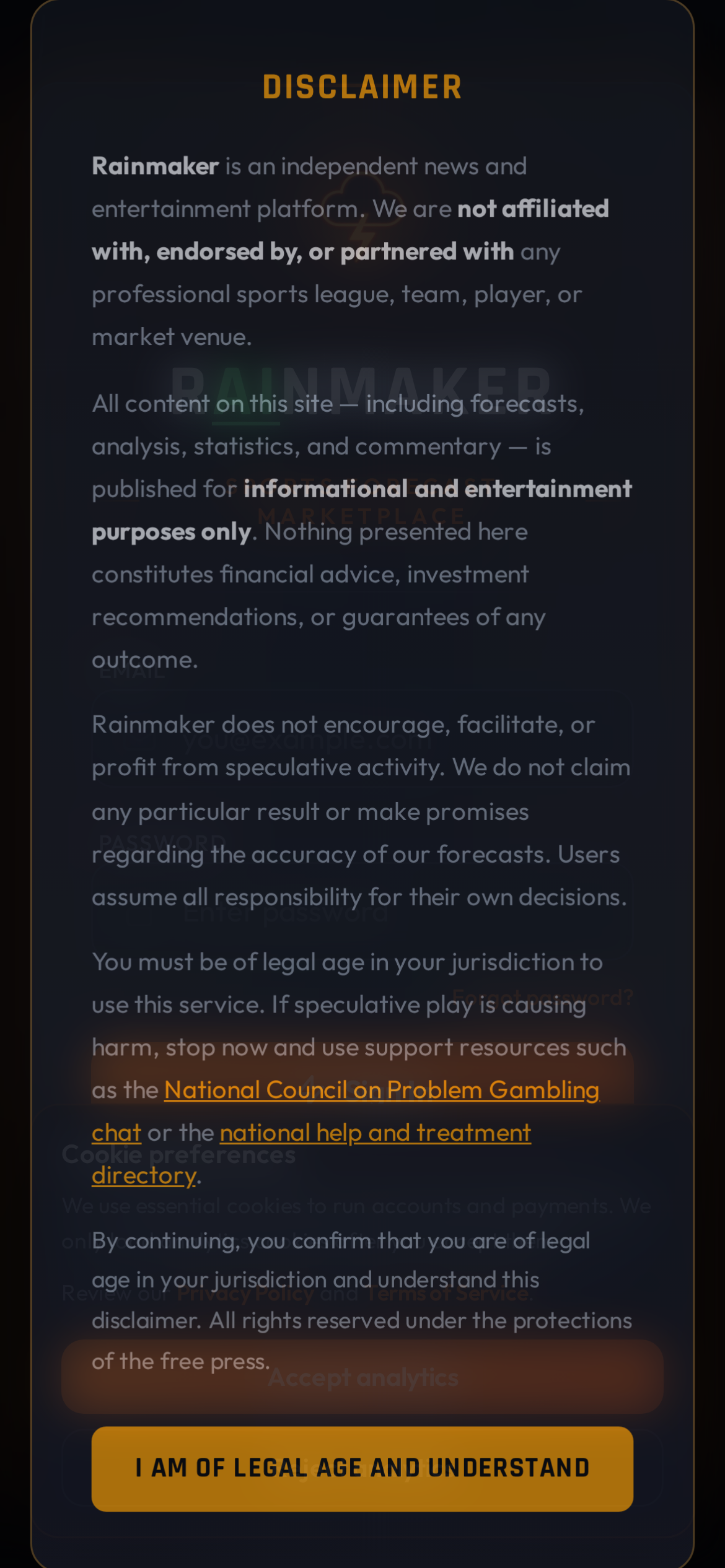Click the dimmed PASSWORD field label
The height and width of the screenshot is (1568, 725).
[x=162, y=841]
